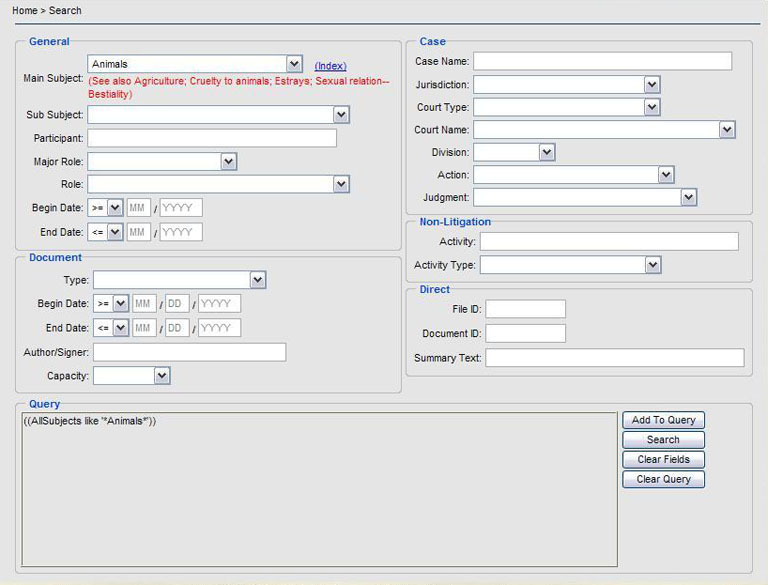Expand the Jurisdiction dropdown
The width and height of the screenshot is (768, 585).
567,84
